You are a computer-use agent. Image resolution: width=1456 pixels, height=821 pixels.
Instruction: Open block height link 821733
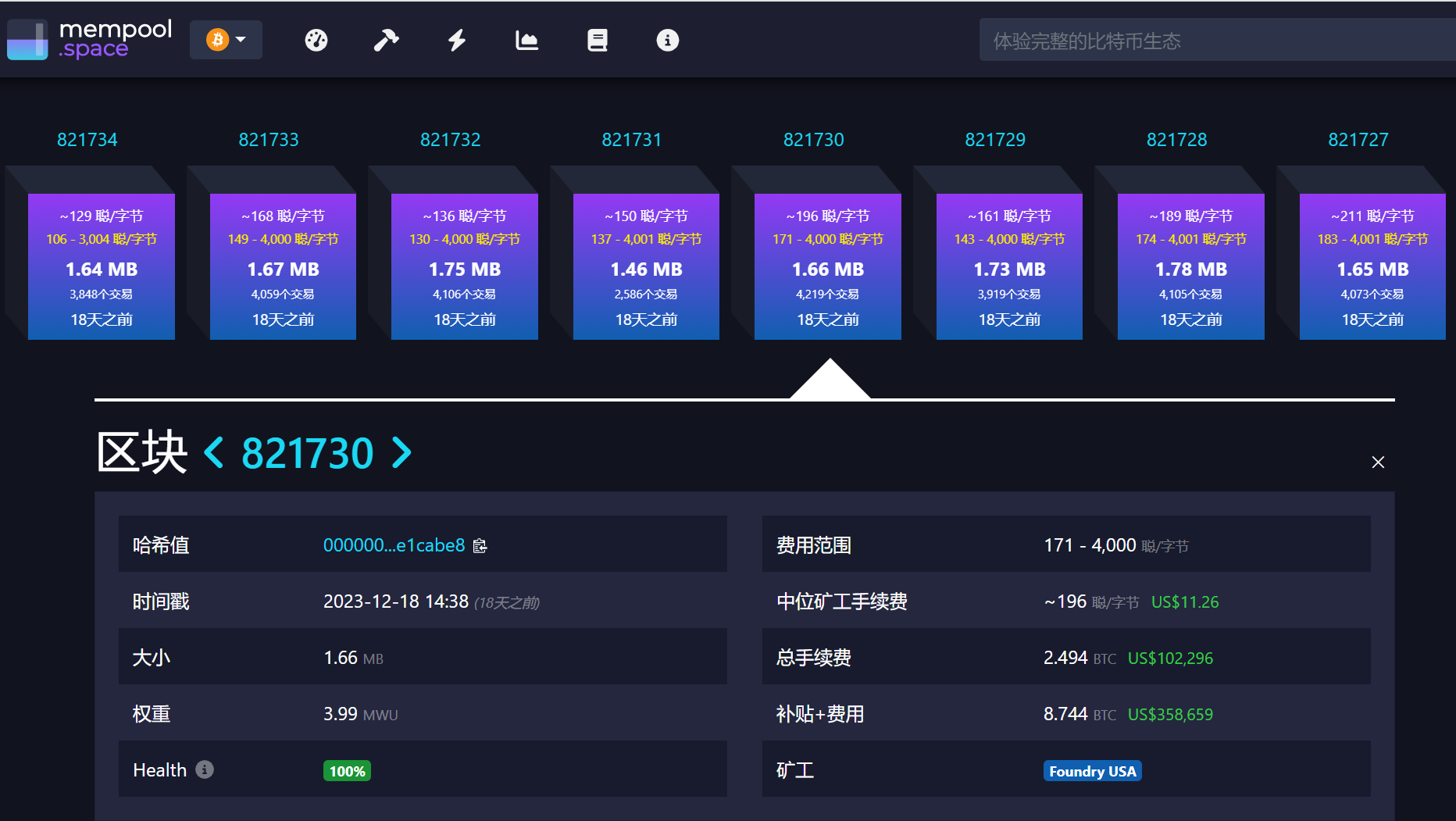269,140
